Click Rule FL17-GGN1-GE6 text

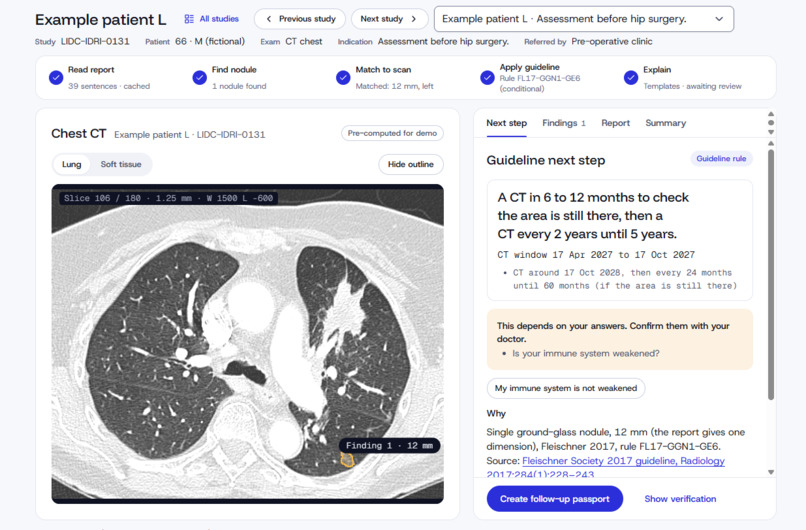(540, 78)
